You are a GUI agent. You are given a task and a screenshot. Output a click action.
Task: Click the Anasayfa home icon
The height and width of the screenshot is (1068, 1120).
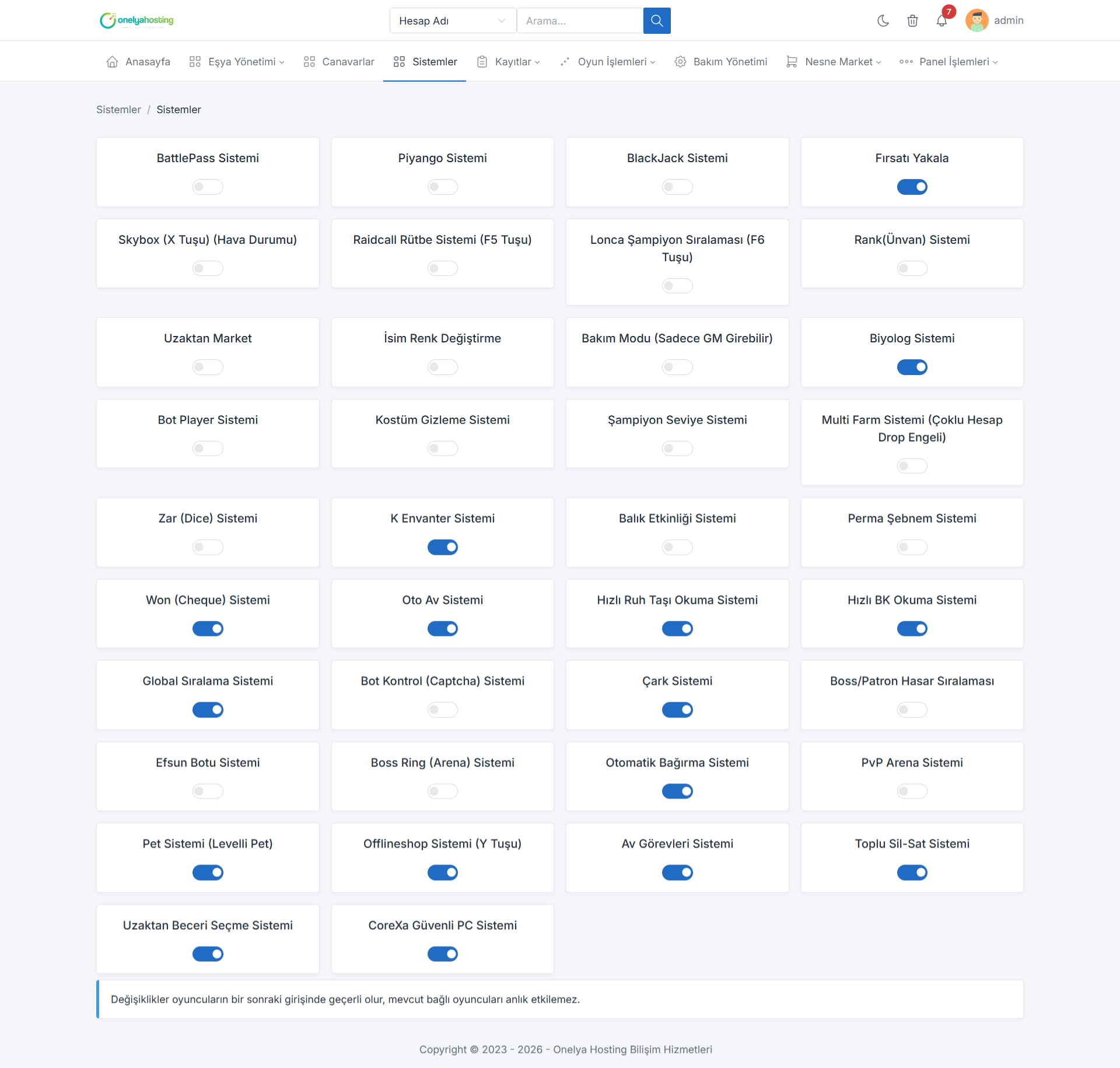pyautogui.click(x=113, y=62)
